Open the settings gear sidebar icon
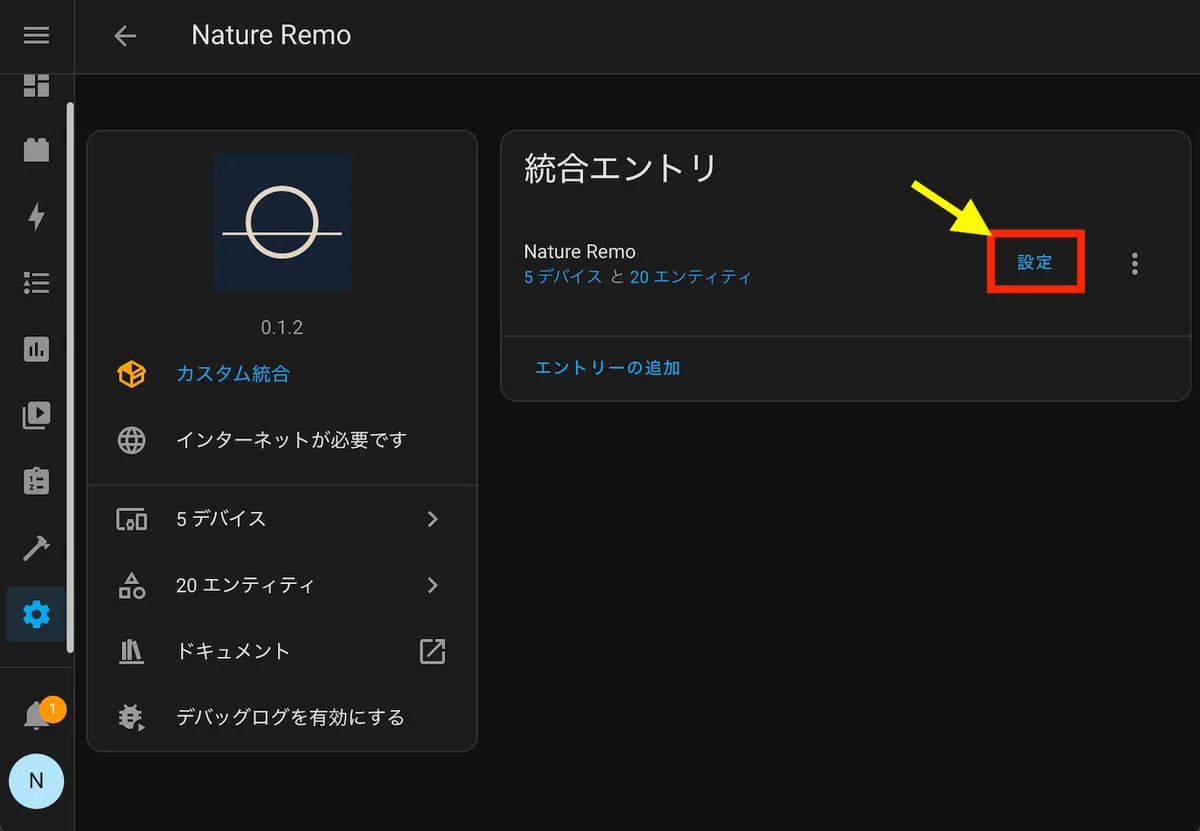The height and width of the screenshot is (831, 1200). [36, 614]
